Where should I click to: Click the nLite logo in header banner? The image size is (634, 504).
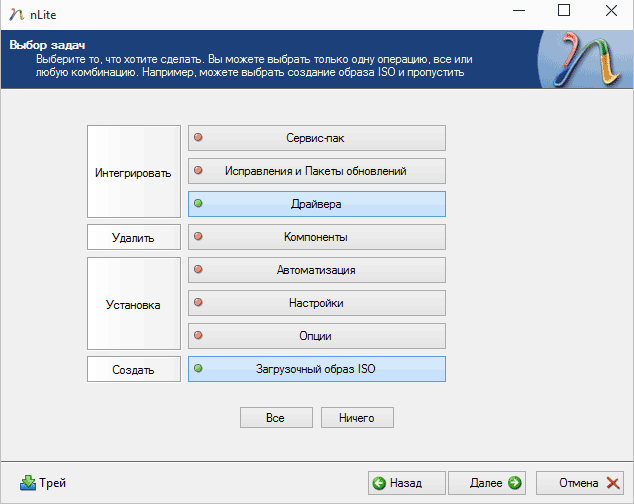587,59
